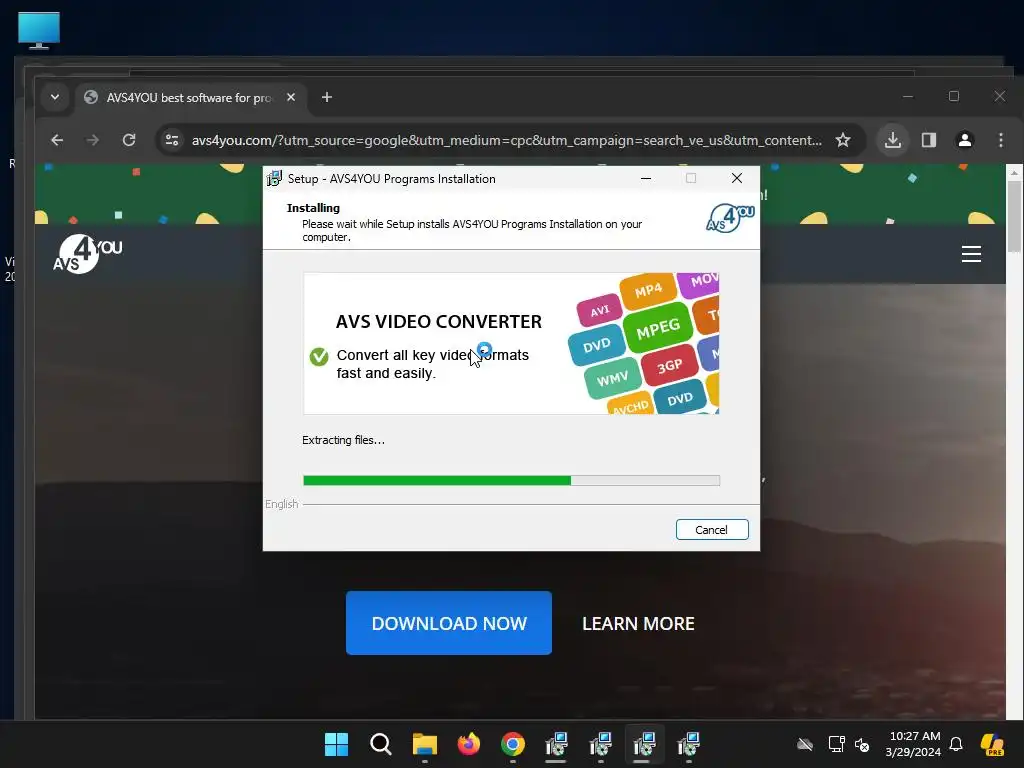The image size is (1024, 768).
Task: Toggle Chrome side panel
Action: pyautogui.click(x=929, y=140)
